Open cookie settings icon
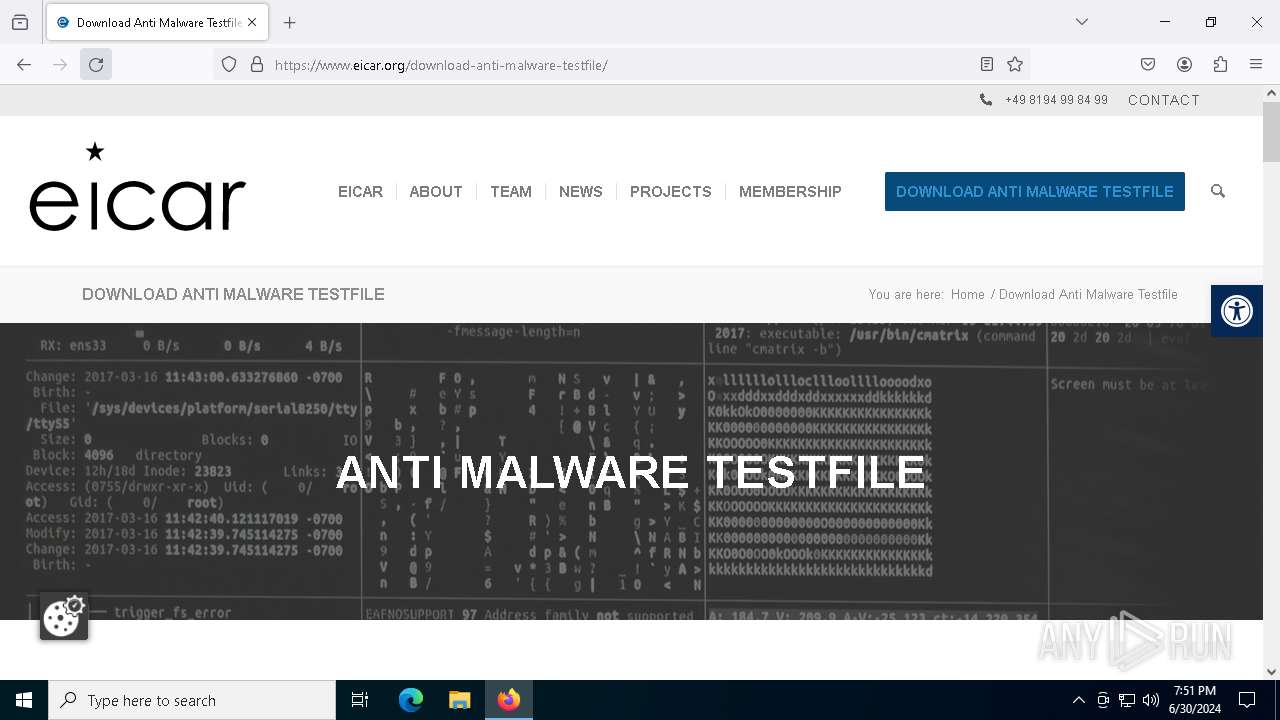Image resolution: width=1280 pixels, height=720 pixels. [x=64, y=616]
